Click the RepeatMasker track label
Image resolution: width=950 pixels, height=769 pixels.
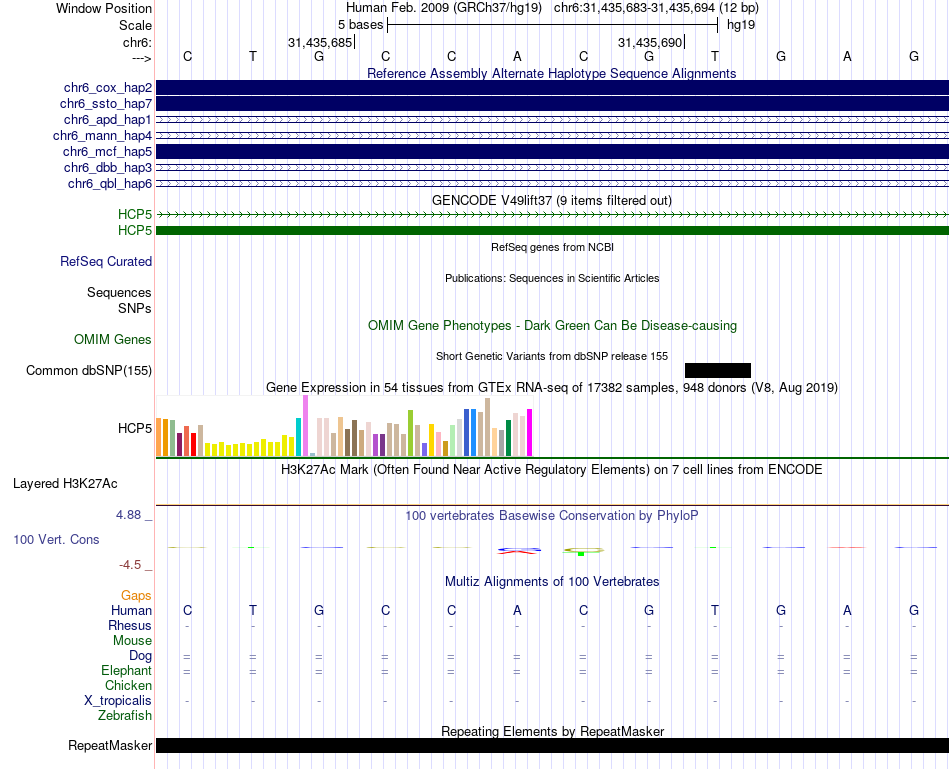pyautogui.click(x=110, y=745)
